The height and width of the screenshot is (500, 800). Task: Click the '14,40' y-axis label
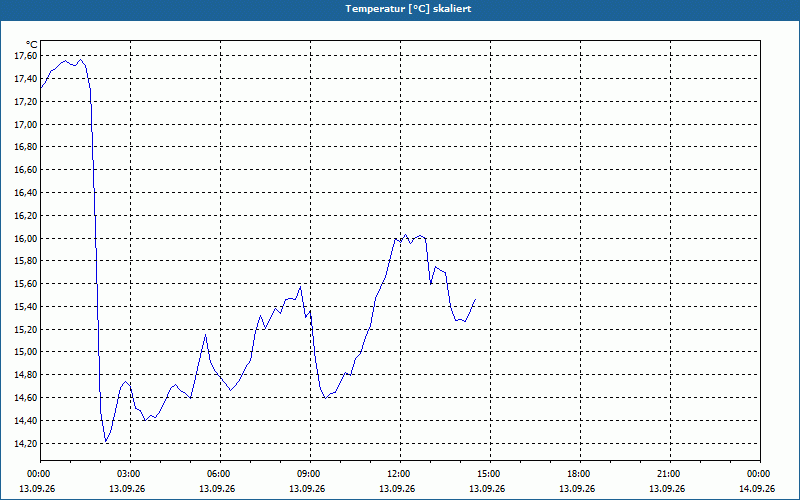click(26, 421)
